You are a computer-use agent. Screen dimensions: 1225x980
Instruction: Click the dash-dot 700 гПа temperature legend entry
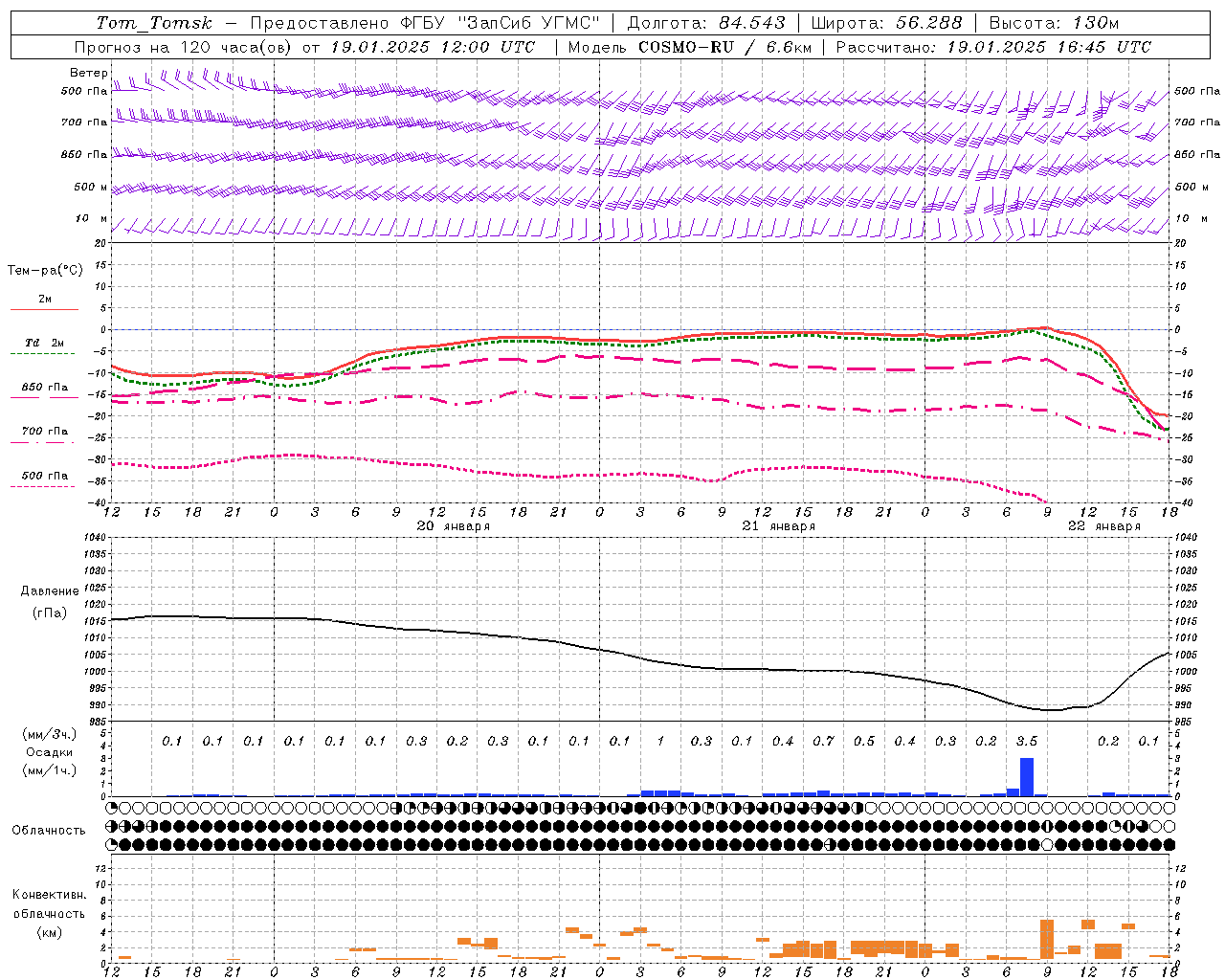(x=44, y=432)
